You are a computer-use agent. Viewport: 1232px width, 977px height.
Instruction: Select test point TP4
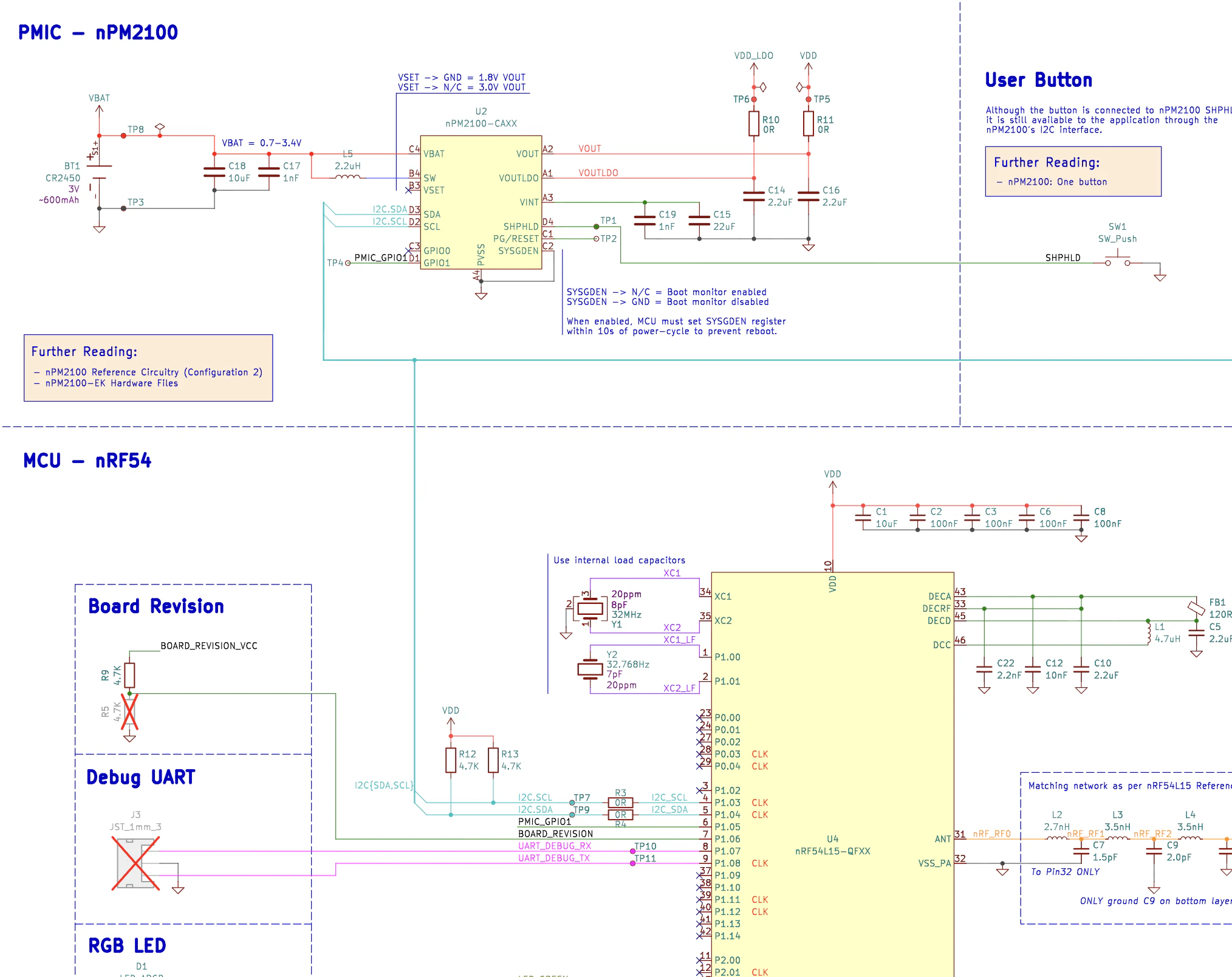347,263
